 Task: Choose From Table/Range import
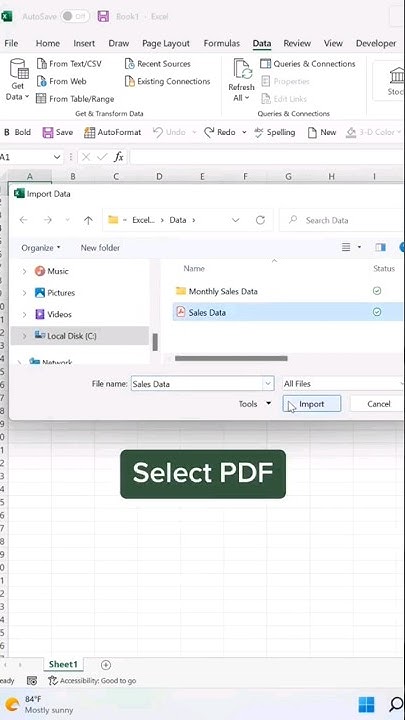click(x=75, y=99)
